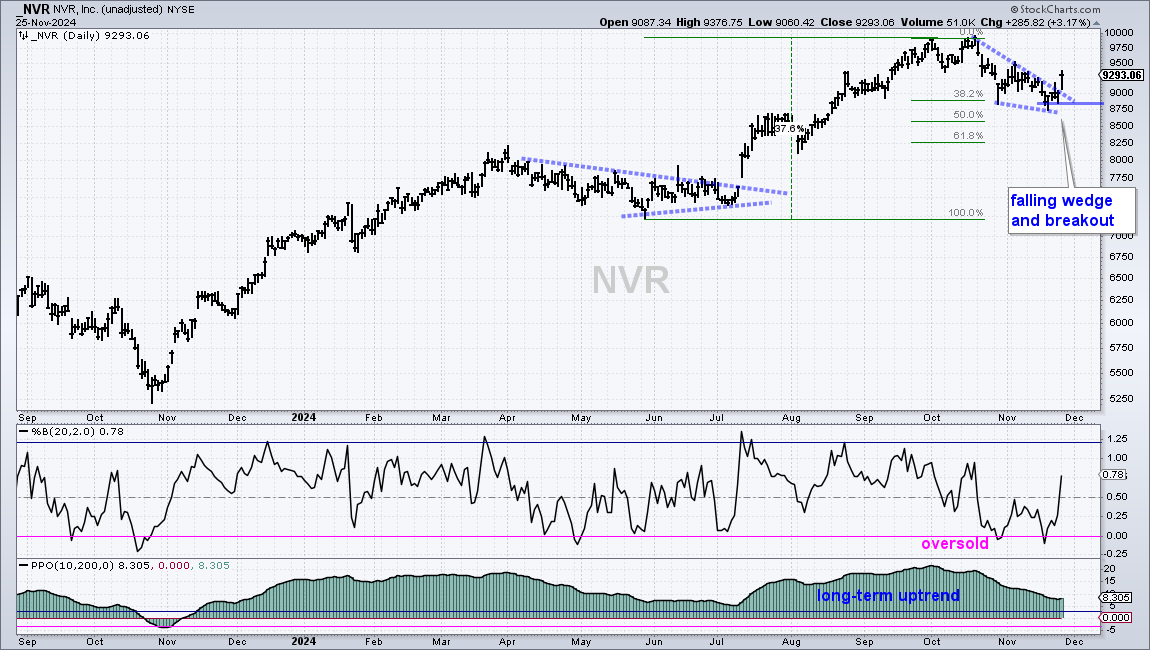Click the pink 'oversold' label
Viewport: 1150px width, 650px height.
pyautogui.click(x=955, y=544)
